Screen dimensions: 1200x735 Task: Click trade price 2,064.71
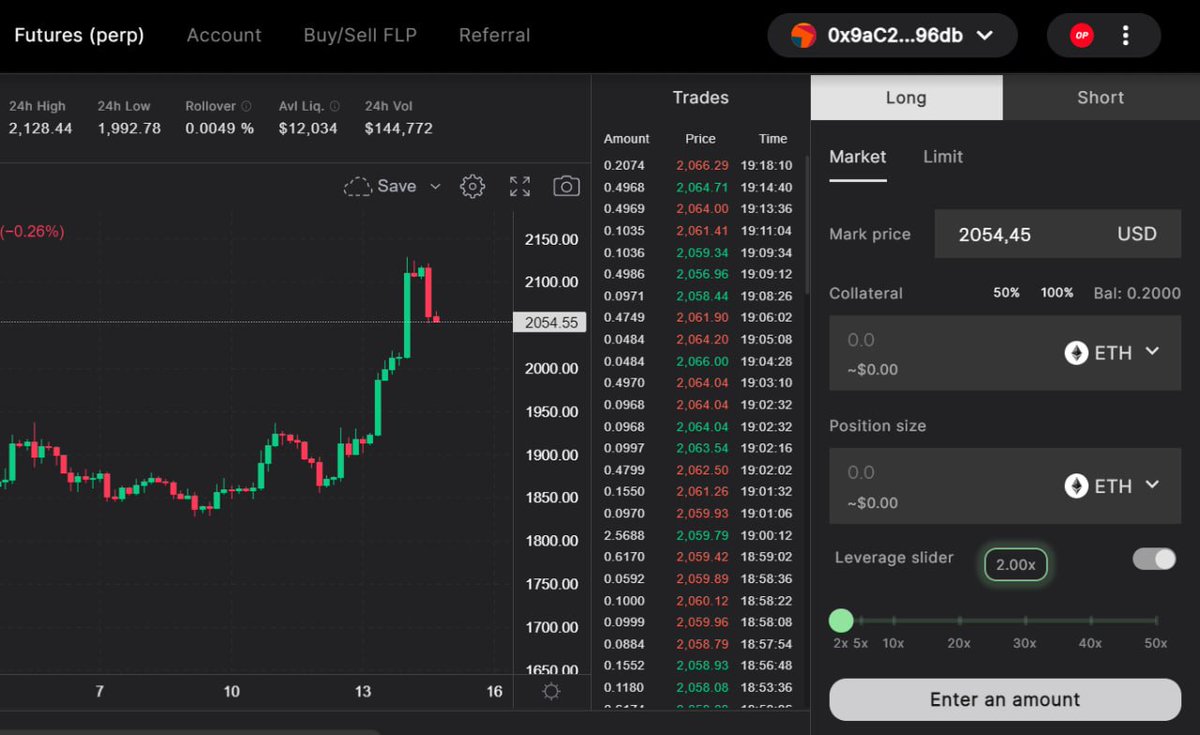(x=702, y=187)
